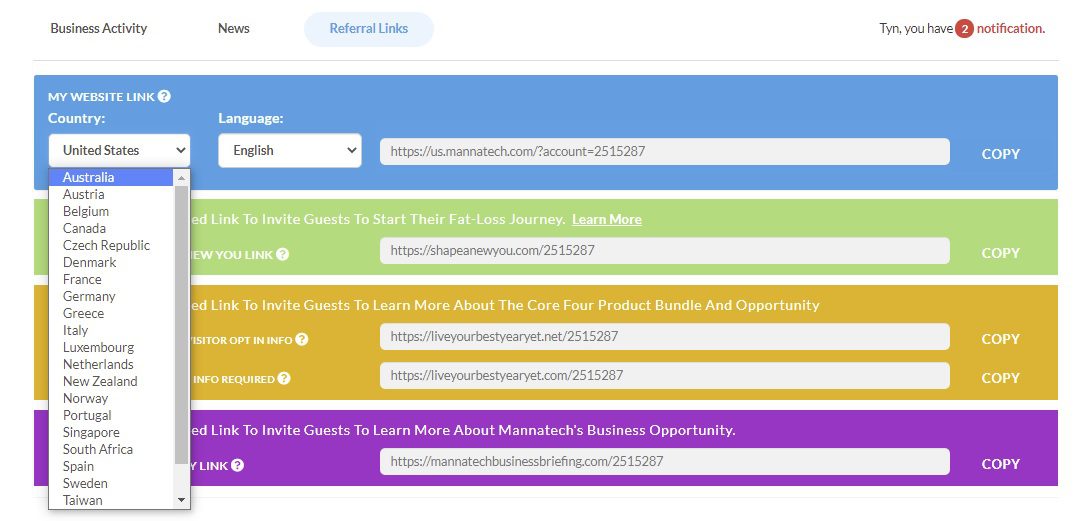
Task: Choose Luxembourg from the country list
Action: pos(112,348)
